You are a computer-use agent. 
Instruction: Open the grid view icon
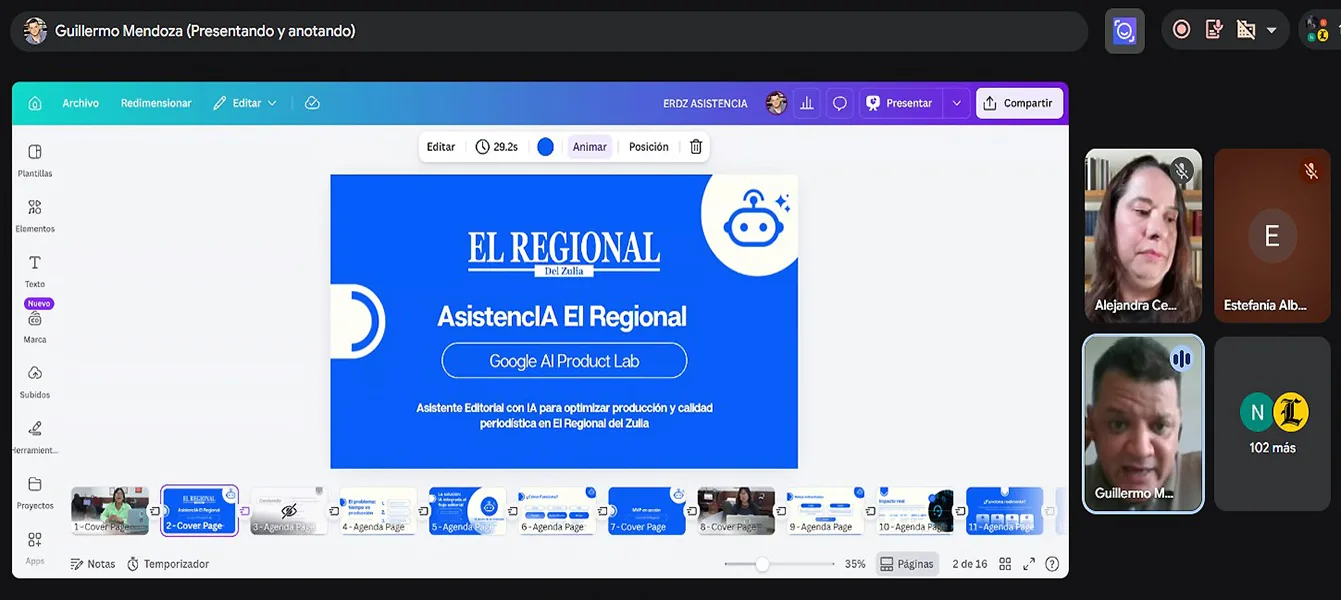point(1005,564)
